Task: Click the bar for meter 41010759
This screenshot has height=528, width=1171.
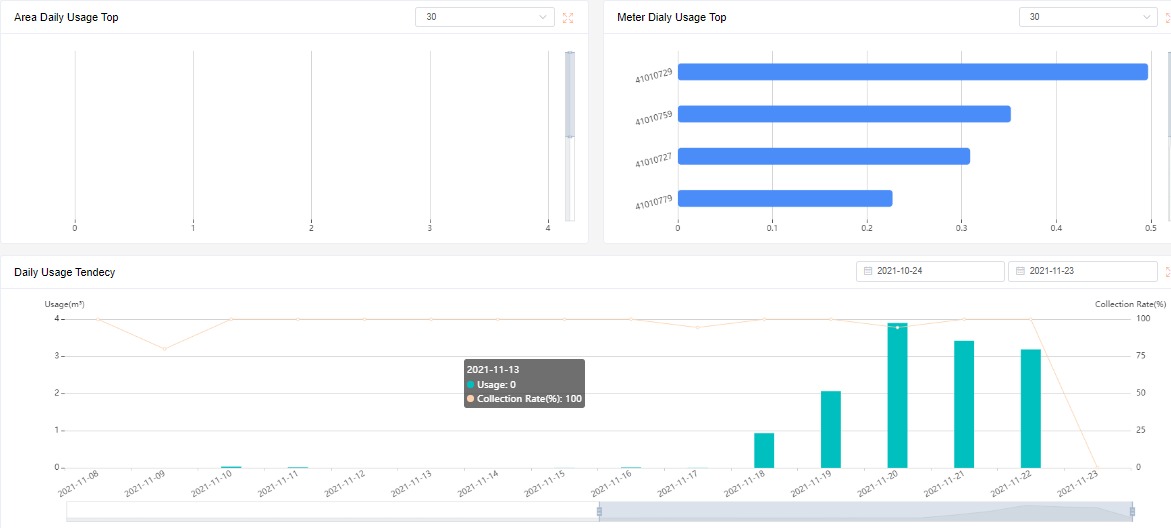Action: point(844,114)
